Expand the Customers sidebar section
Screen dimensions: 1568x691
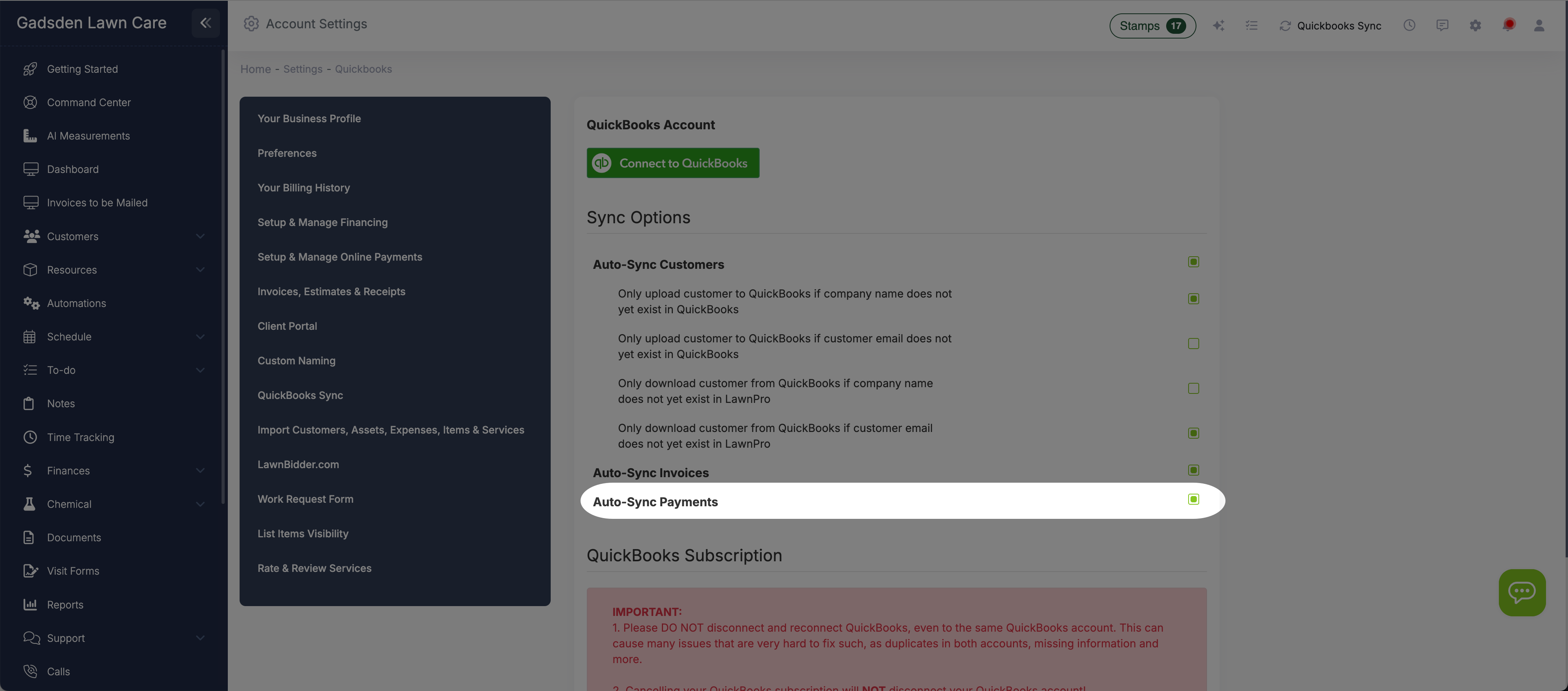coord(201,237)
